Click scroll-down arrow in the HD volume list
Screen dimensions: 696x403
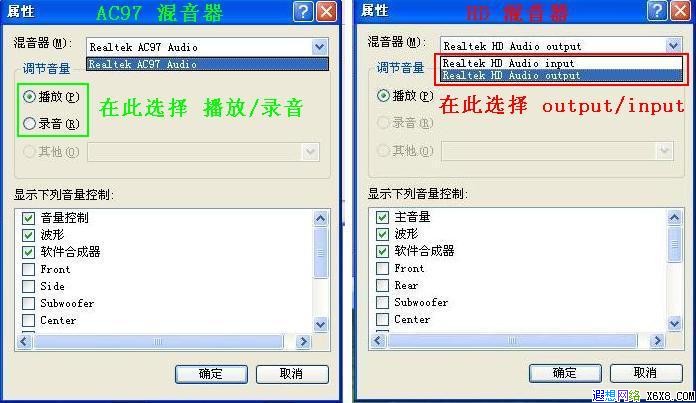click(674, 323)
